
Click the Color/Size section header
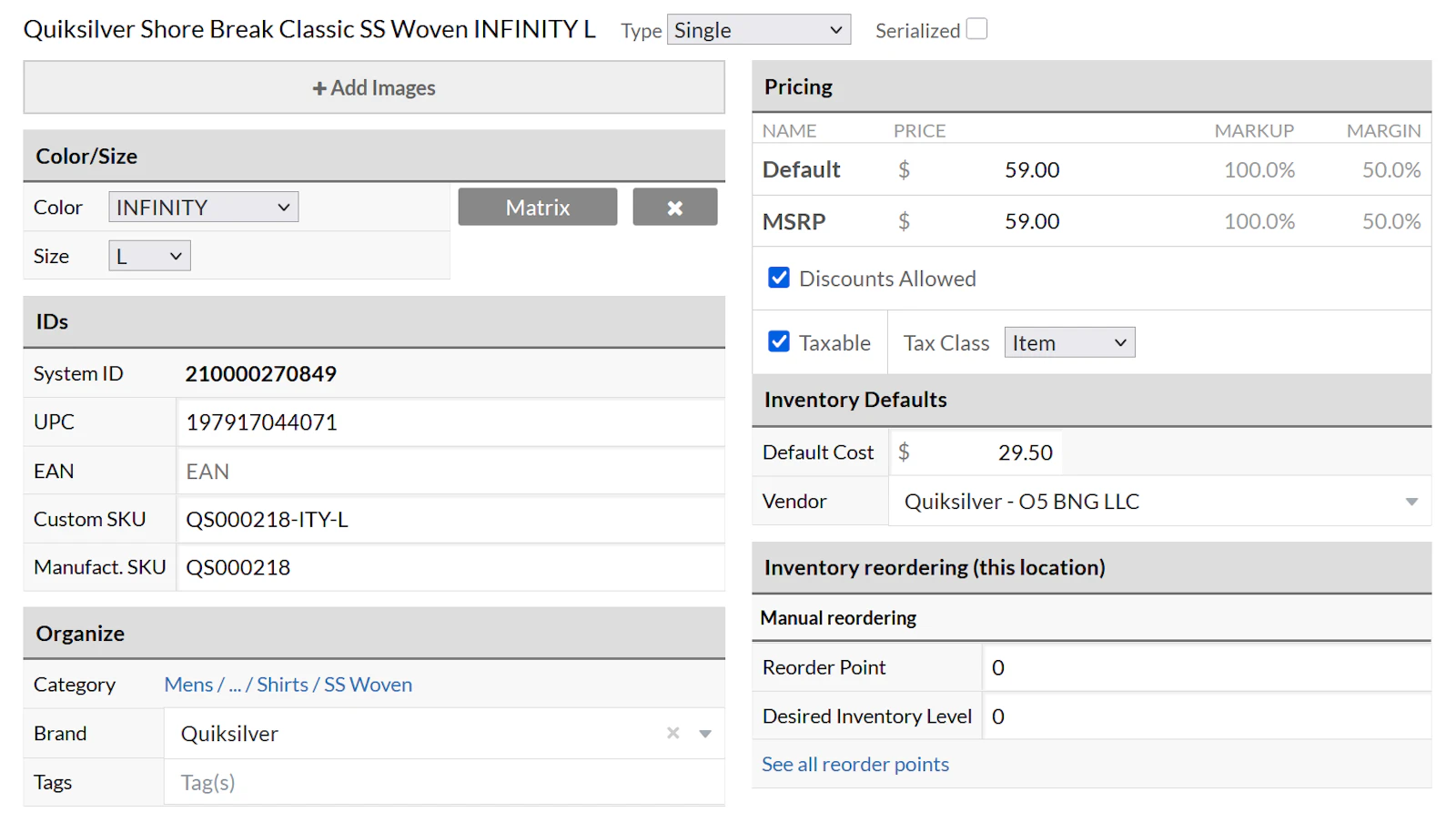(374, 156)
